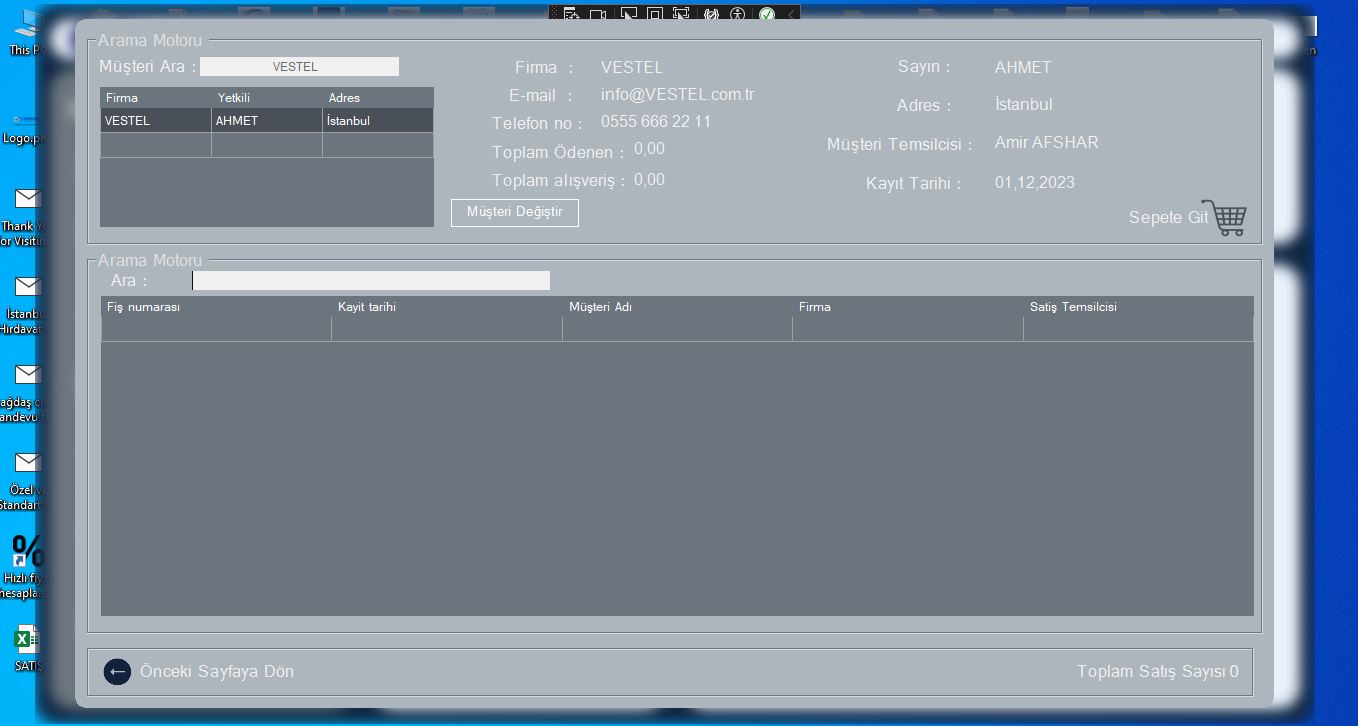
Task: Toggle Display Layout Adorners in the debug toolbar
Action: 655,15
